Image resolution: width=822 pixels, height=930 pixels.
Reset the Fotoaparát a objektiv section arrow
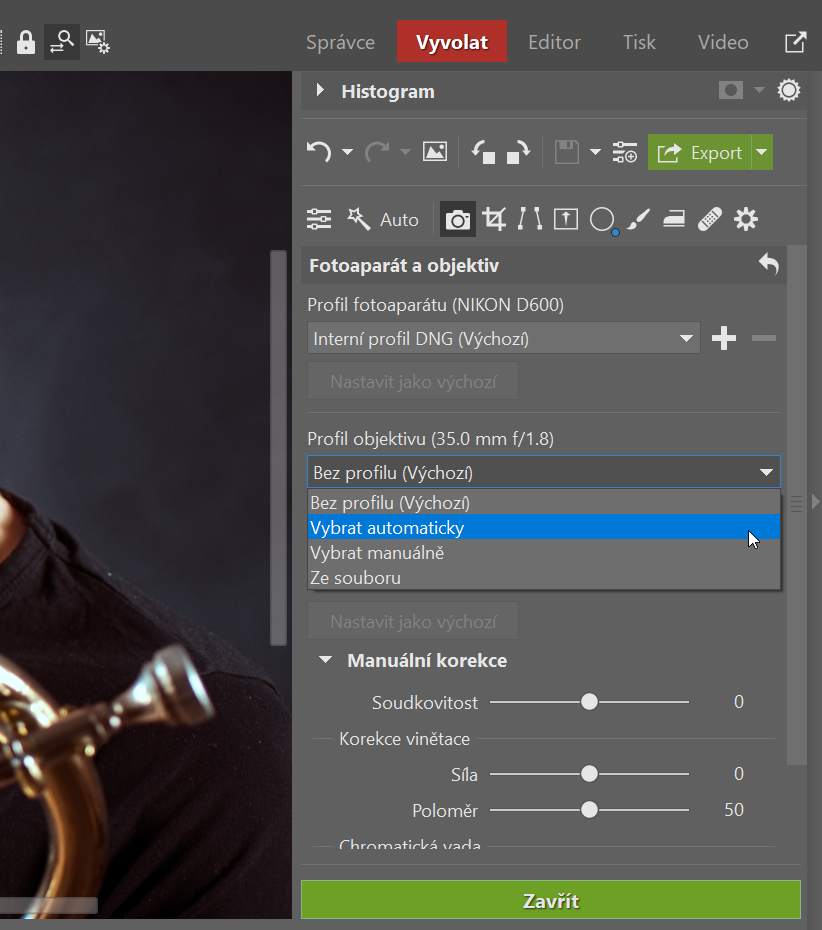(x=769, y=264)
